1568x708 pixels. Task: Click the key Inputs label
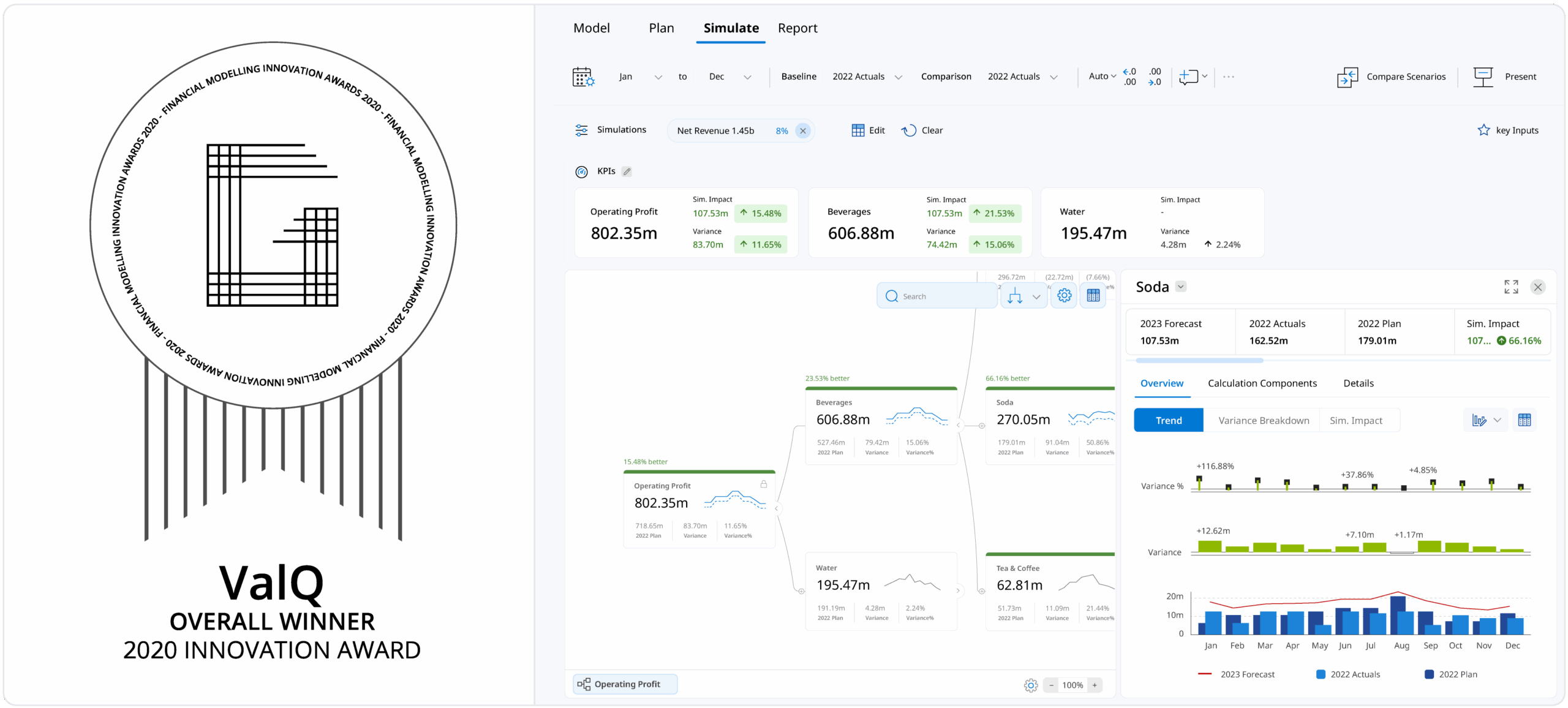1517,130
